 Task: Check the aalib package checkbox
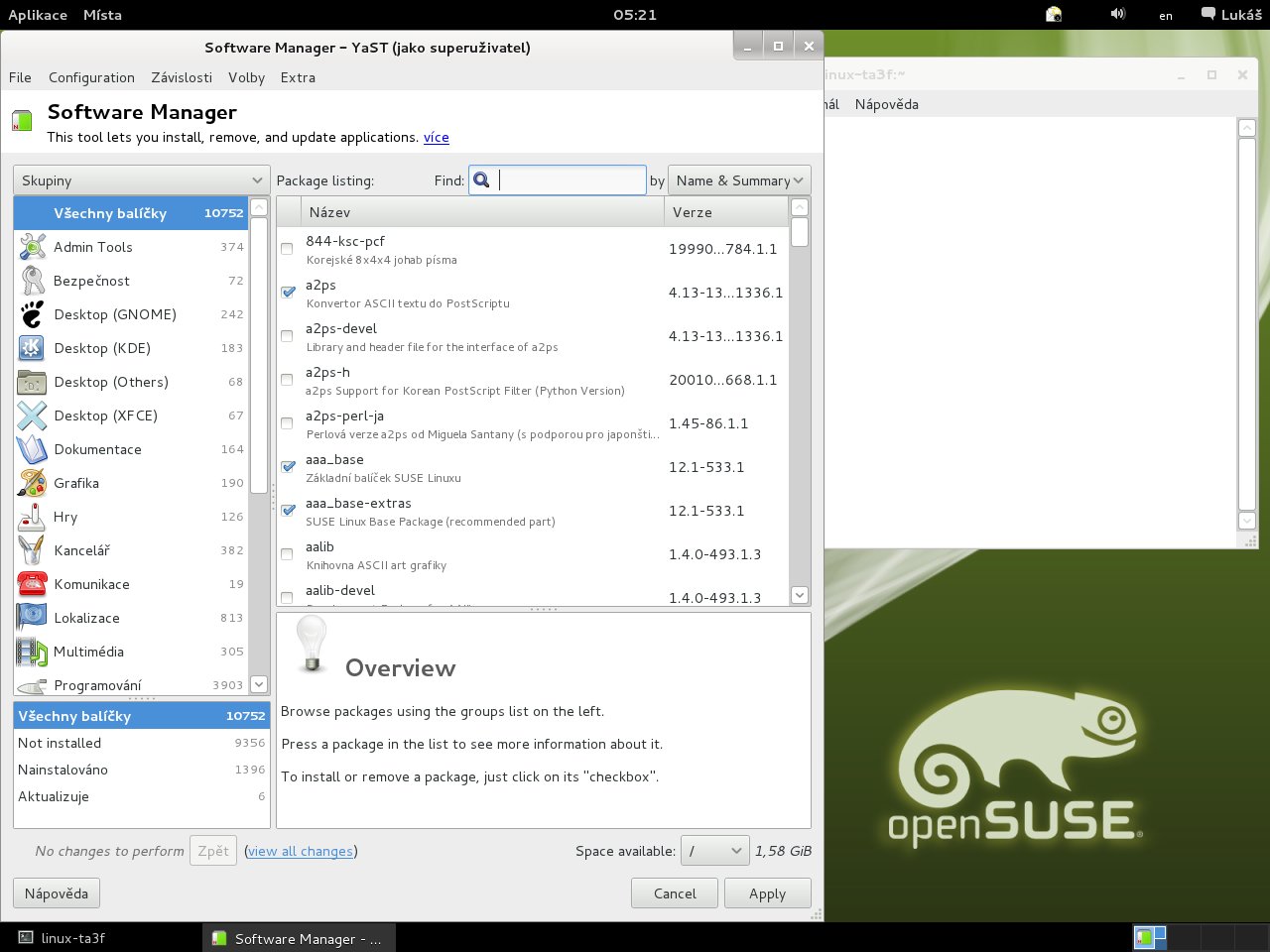coord(287,554)
